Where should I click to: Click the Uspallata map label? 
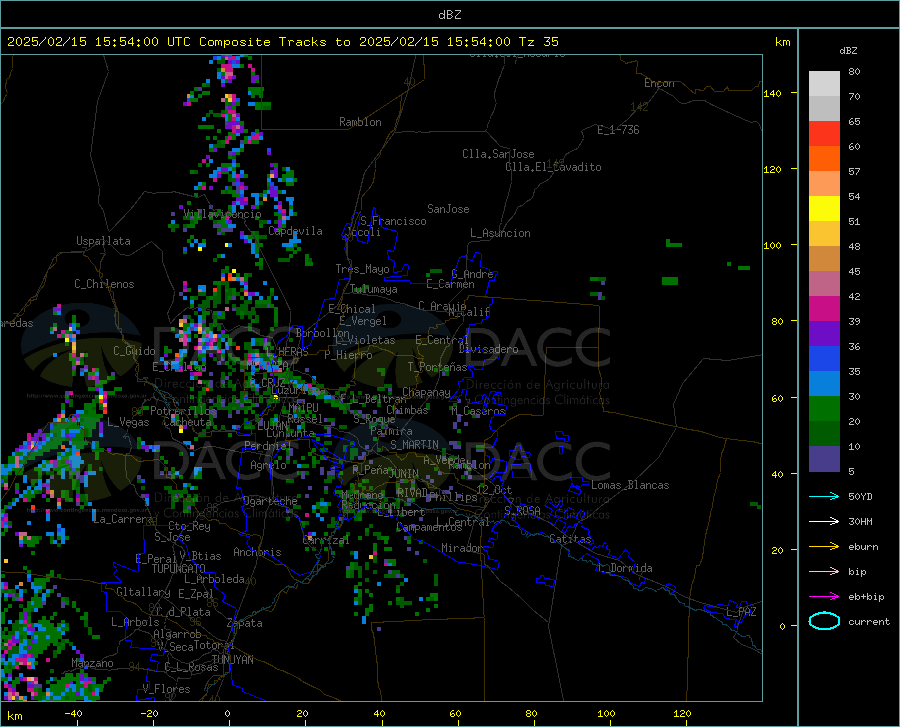pyautogui.click(x=103, y=241)
